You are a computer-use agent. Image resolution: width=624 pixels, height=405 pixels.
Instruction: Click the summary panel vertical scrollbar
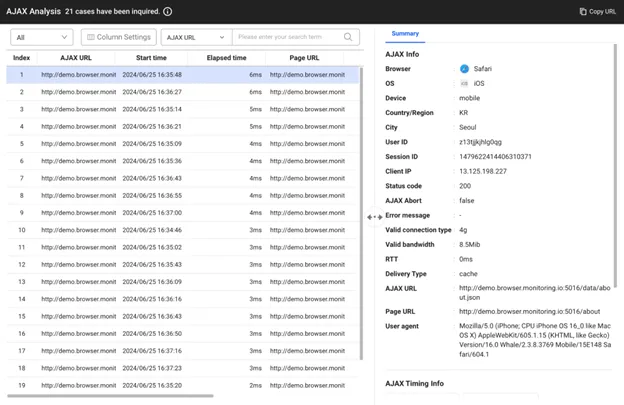click(x=615, y=165)
